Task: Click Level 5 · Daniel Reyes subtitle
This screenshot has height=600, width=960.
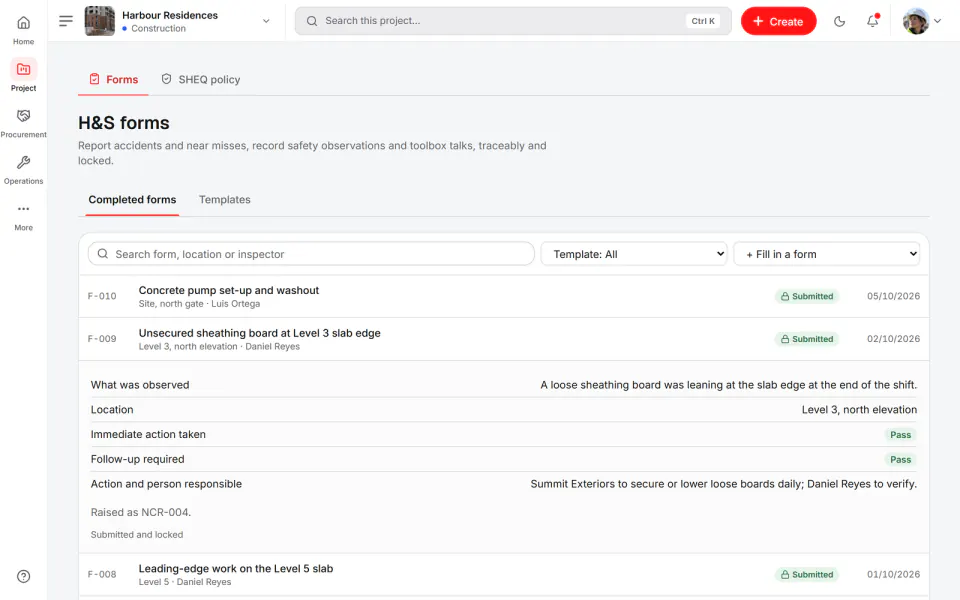Action: point(185,582)
